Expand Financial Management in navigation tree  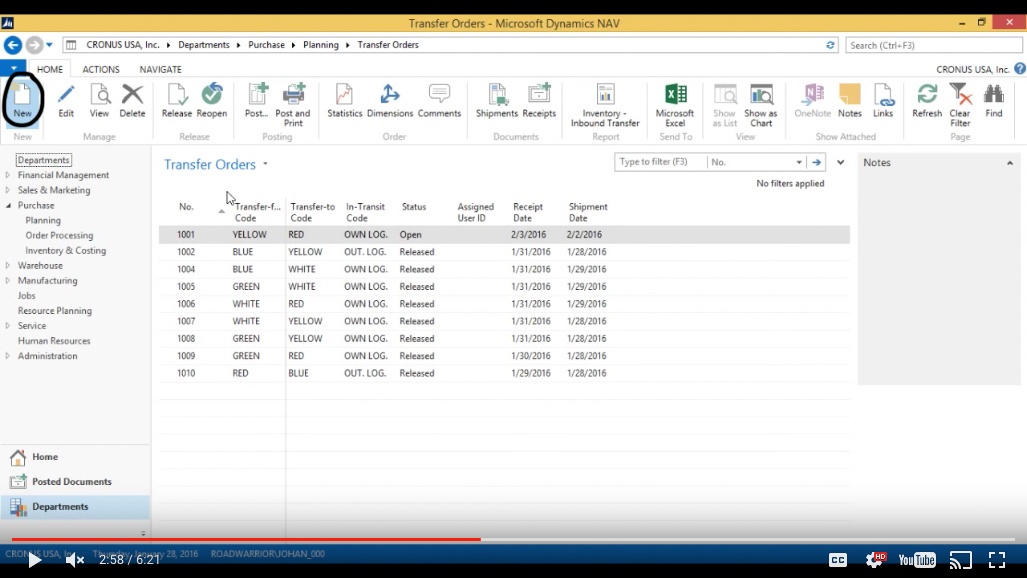click(x=8, y=175)
